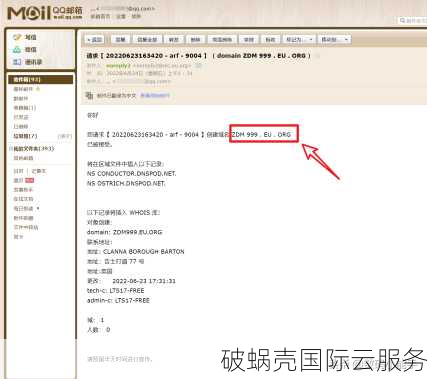Image resolution: width=427 pixels, height=379 pixels.
Task: Click the QQ Mail logo
Action: (x=45, y=13)
